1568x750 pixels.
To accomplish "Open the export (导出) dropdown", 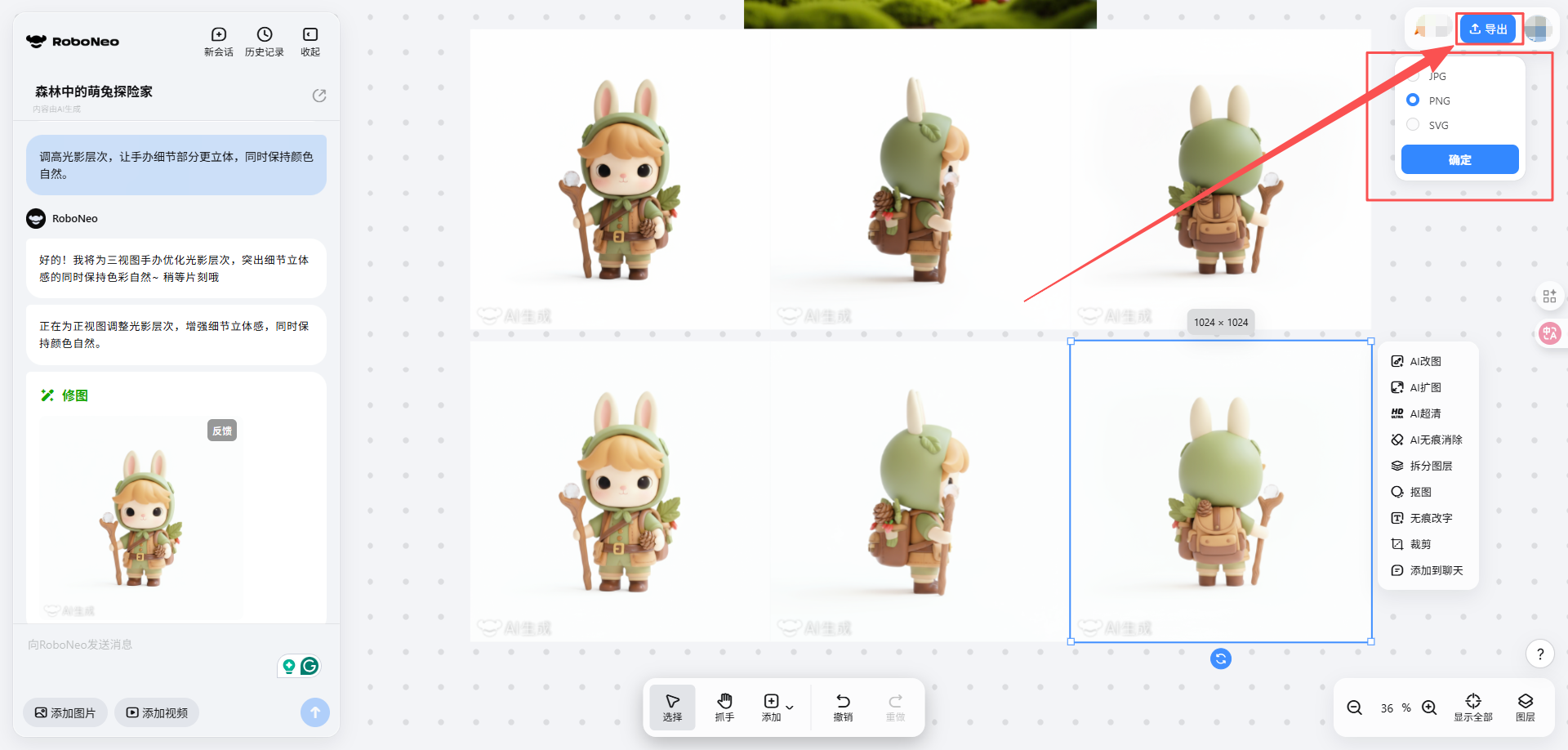I will [x=1488, y=29].
